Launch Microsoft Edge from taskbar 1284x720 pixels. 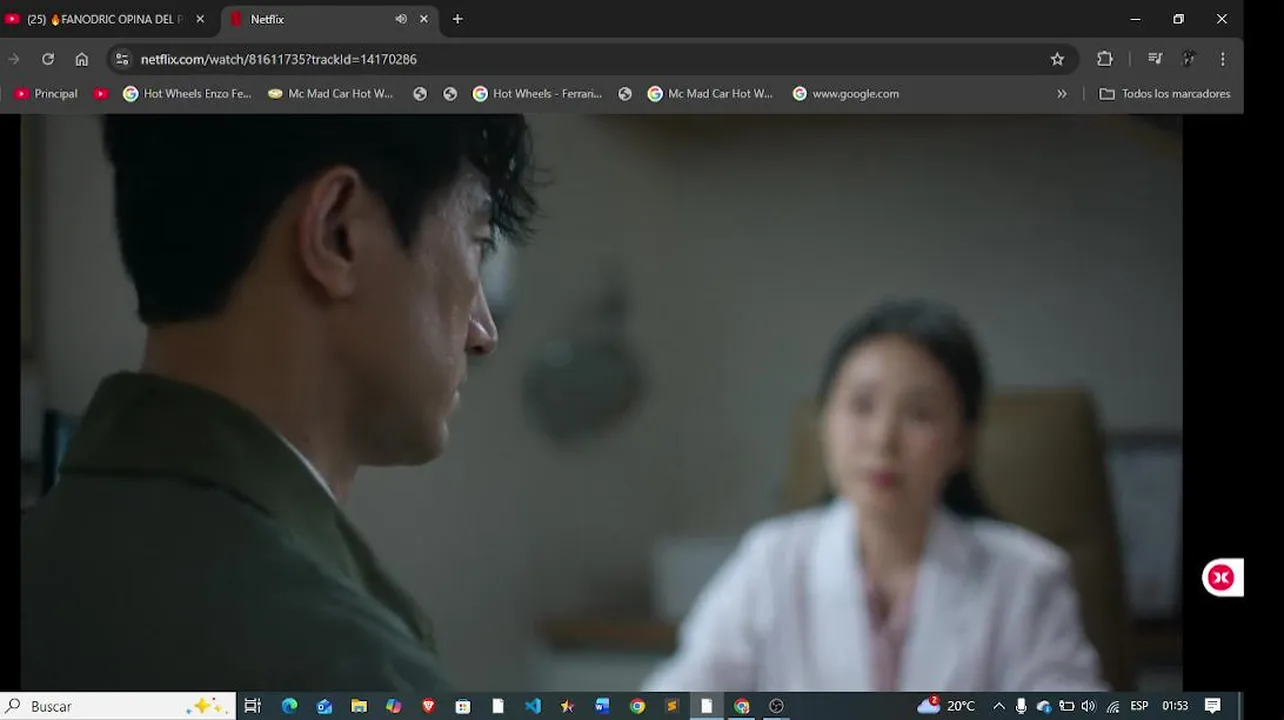coord(289,706)
